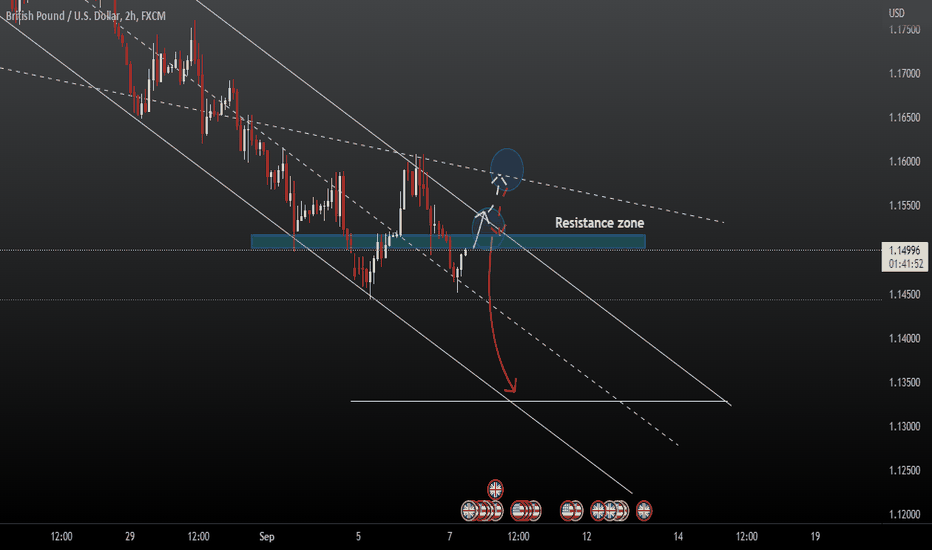932x550 pixels.
Task: Click the USD currency label
Action: pyautogui.click(x=897, y=13)
